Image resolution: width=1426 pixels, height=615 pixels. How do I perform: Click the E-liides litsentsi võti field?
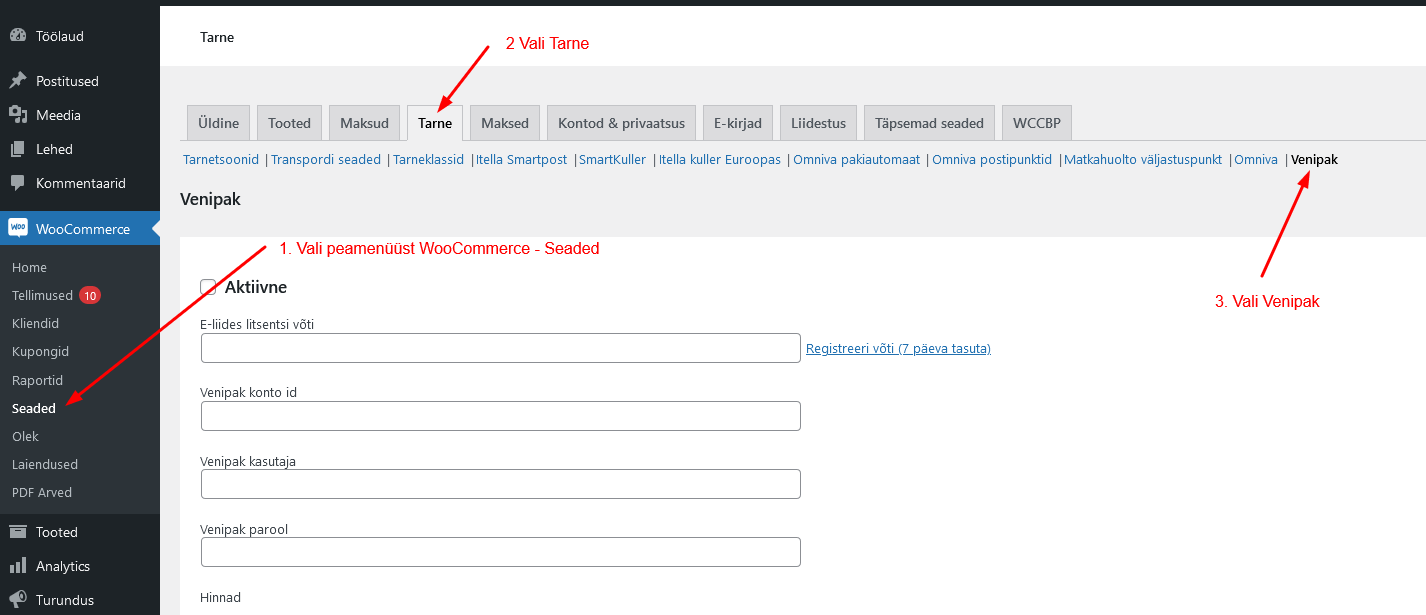tap(500, 348)
